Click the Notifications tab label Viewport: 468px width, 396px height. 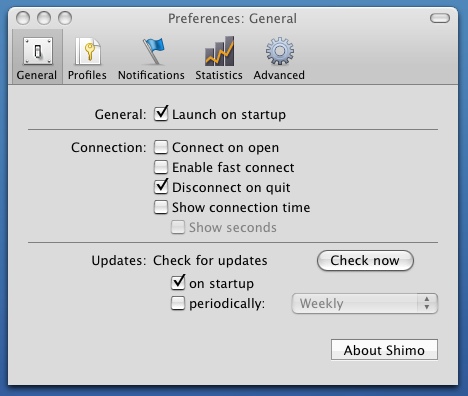click(x=151, y=75)
